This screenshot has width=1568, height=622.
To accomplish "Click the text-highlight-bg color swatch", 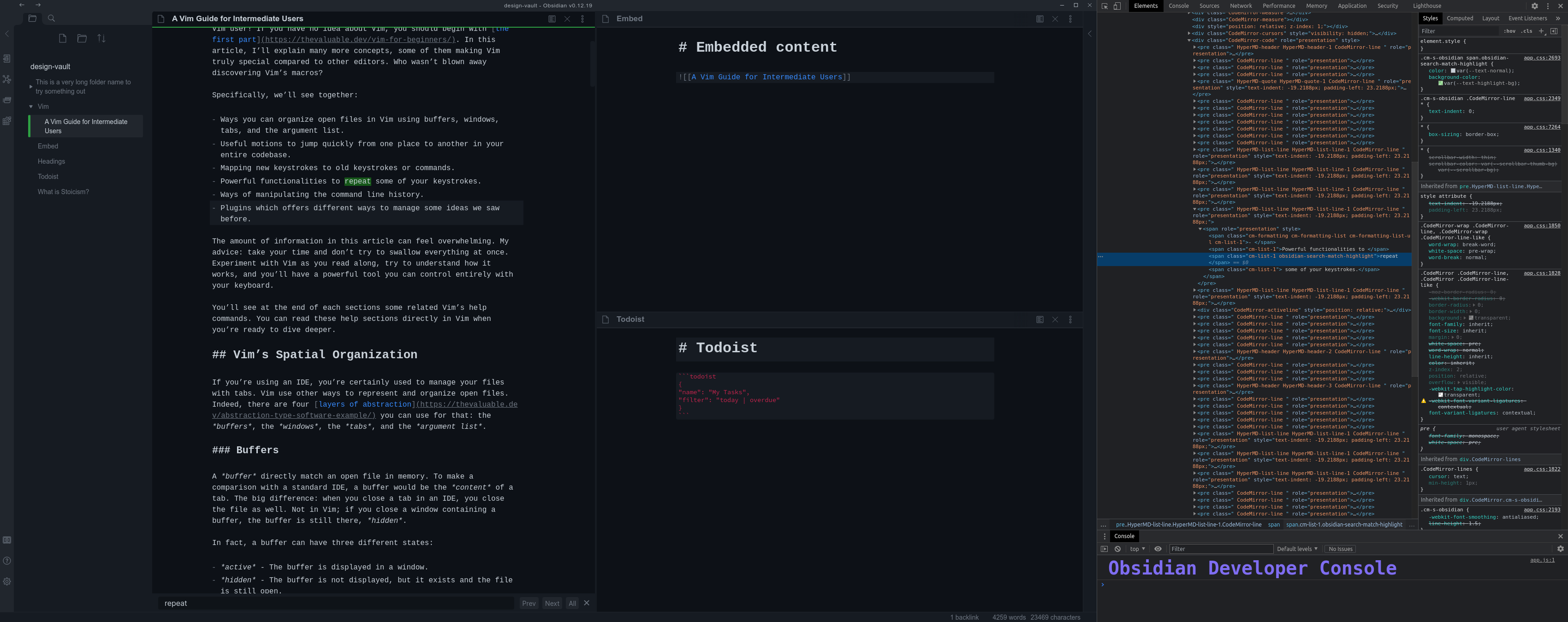I will 1440,83.
